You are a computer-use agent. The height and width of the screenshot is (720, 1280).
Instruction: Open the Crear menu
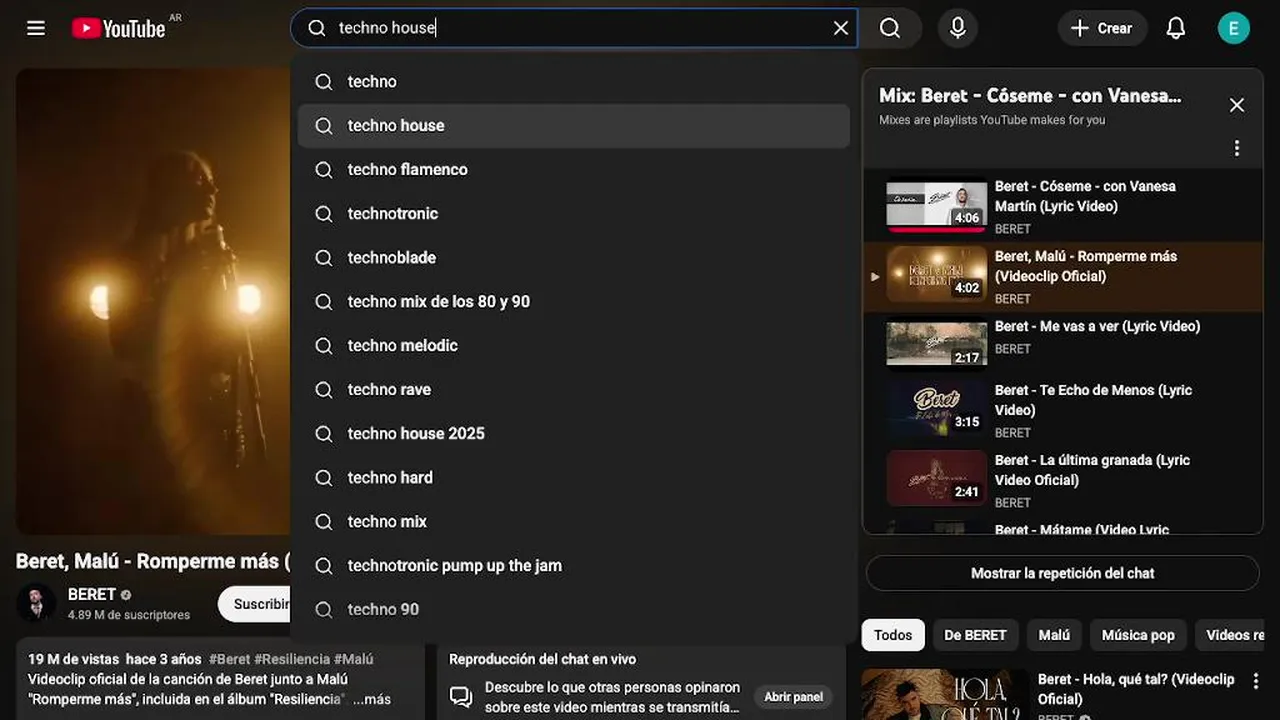point(1101,28)
